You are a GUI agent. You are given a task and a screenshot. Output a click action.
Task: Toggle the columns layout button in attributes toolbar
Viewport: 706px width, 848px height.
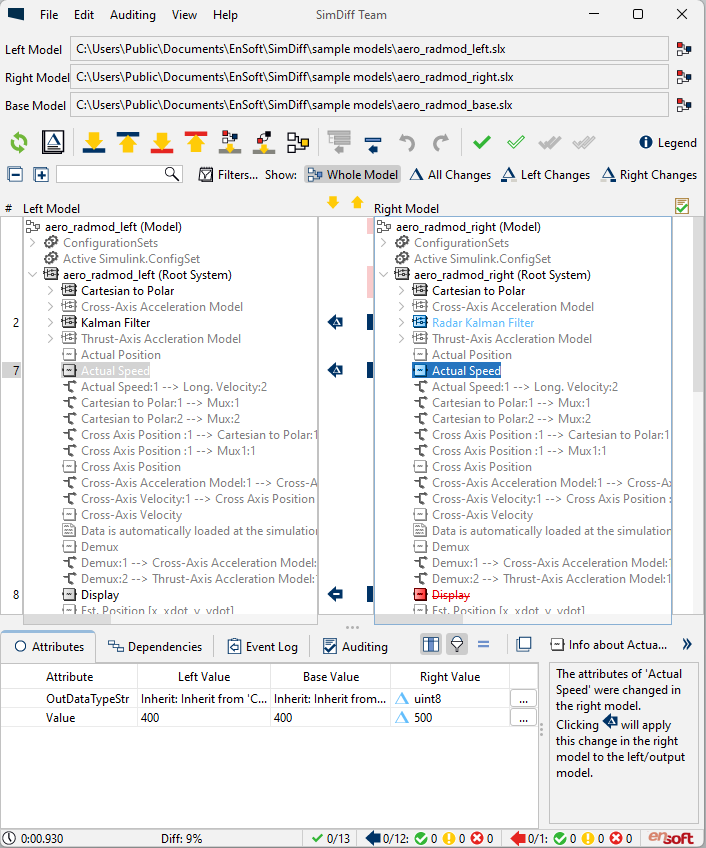click(431, 644)
